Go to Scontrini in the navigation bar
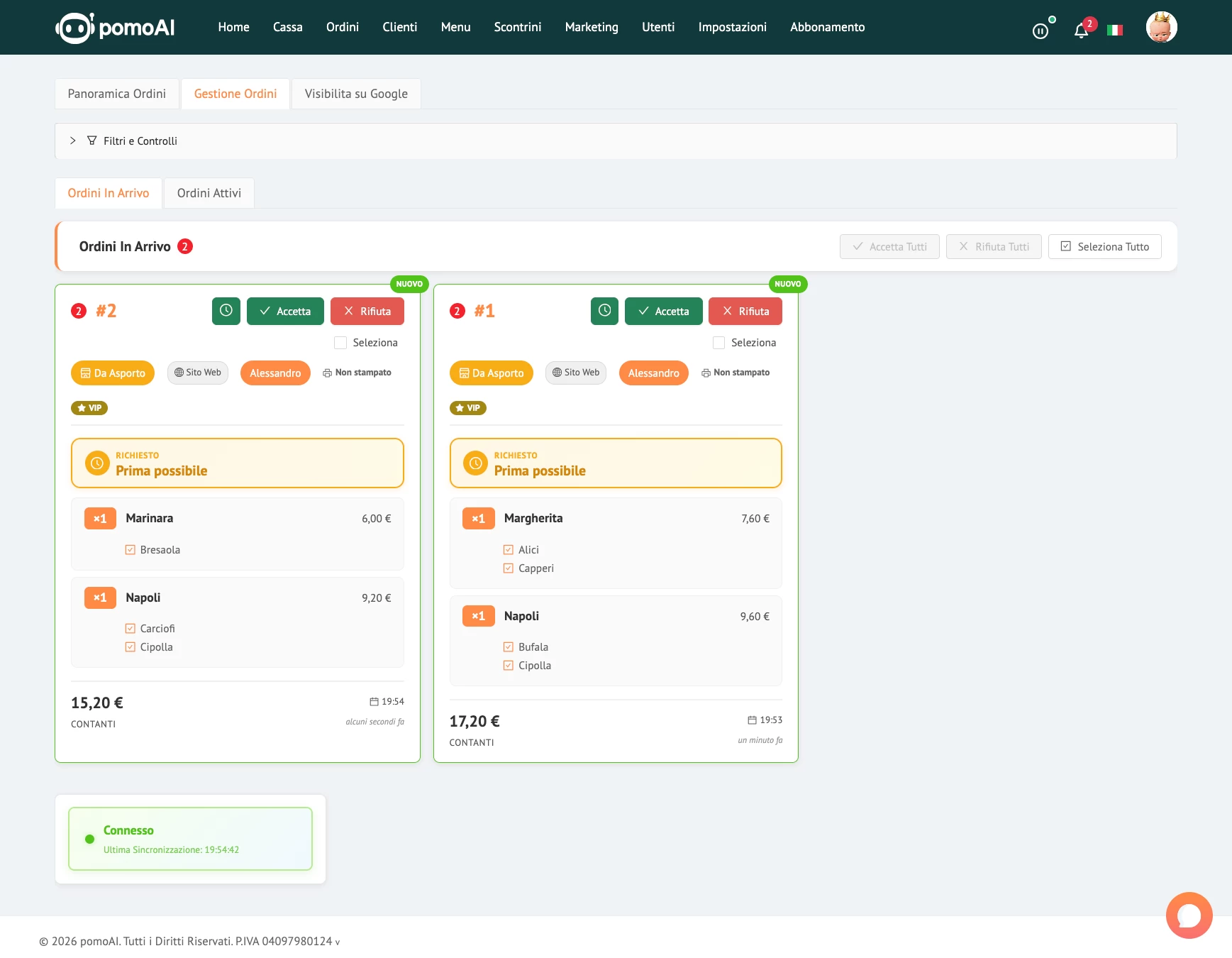Viewport: 1232px width, 958px height. (518, 27)
